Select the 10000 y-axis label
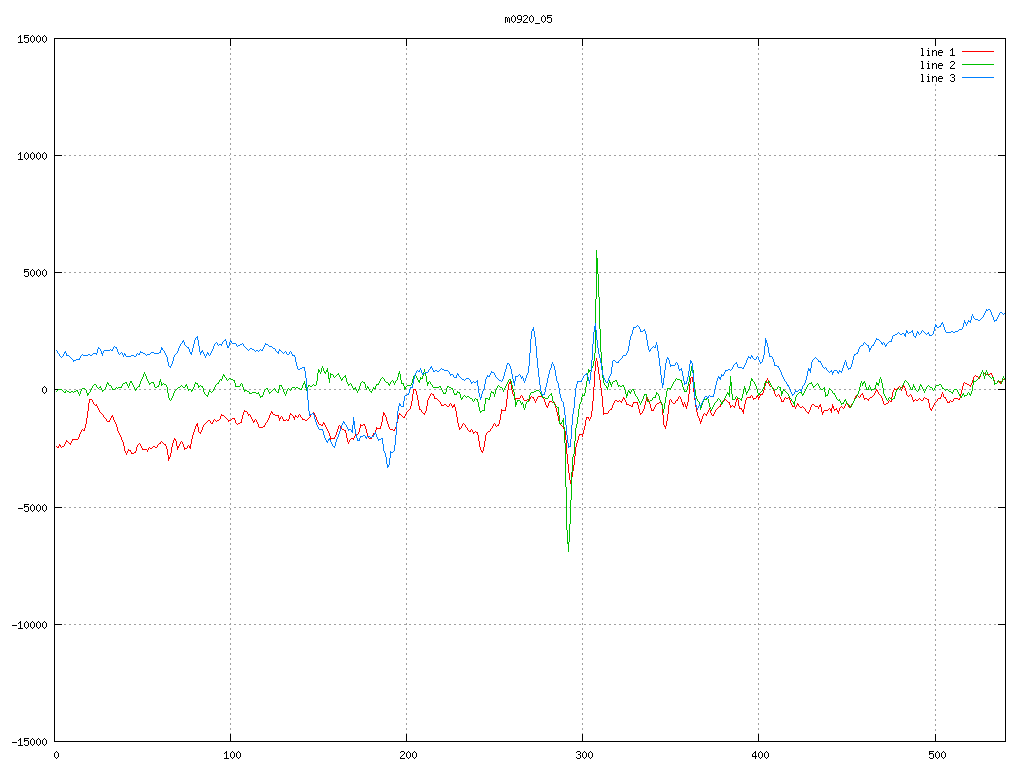The image size is (1024, 768). (31, 156)
